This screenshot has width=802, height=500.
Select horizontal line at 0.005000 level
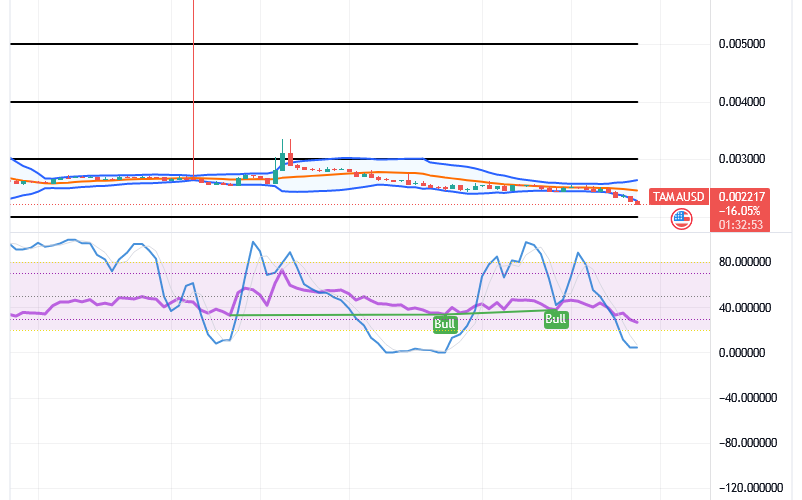(324, 44)
